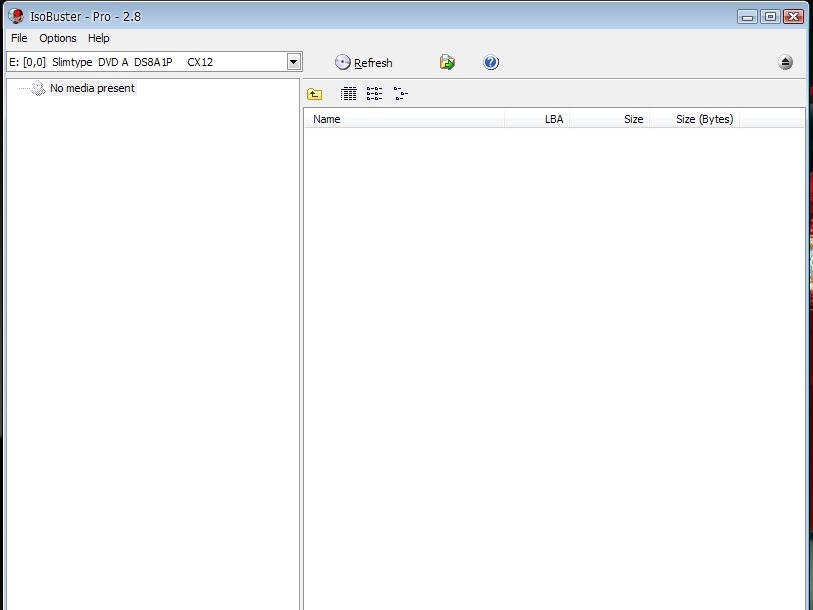Maximize the IsoBuster window
The width and height of the screenshot is (813, 610).
(x=770, y=17)
